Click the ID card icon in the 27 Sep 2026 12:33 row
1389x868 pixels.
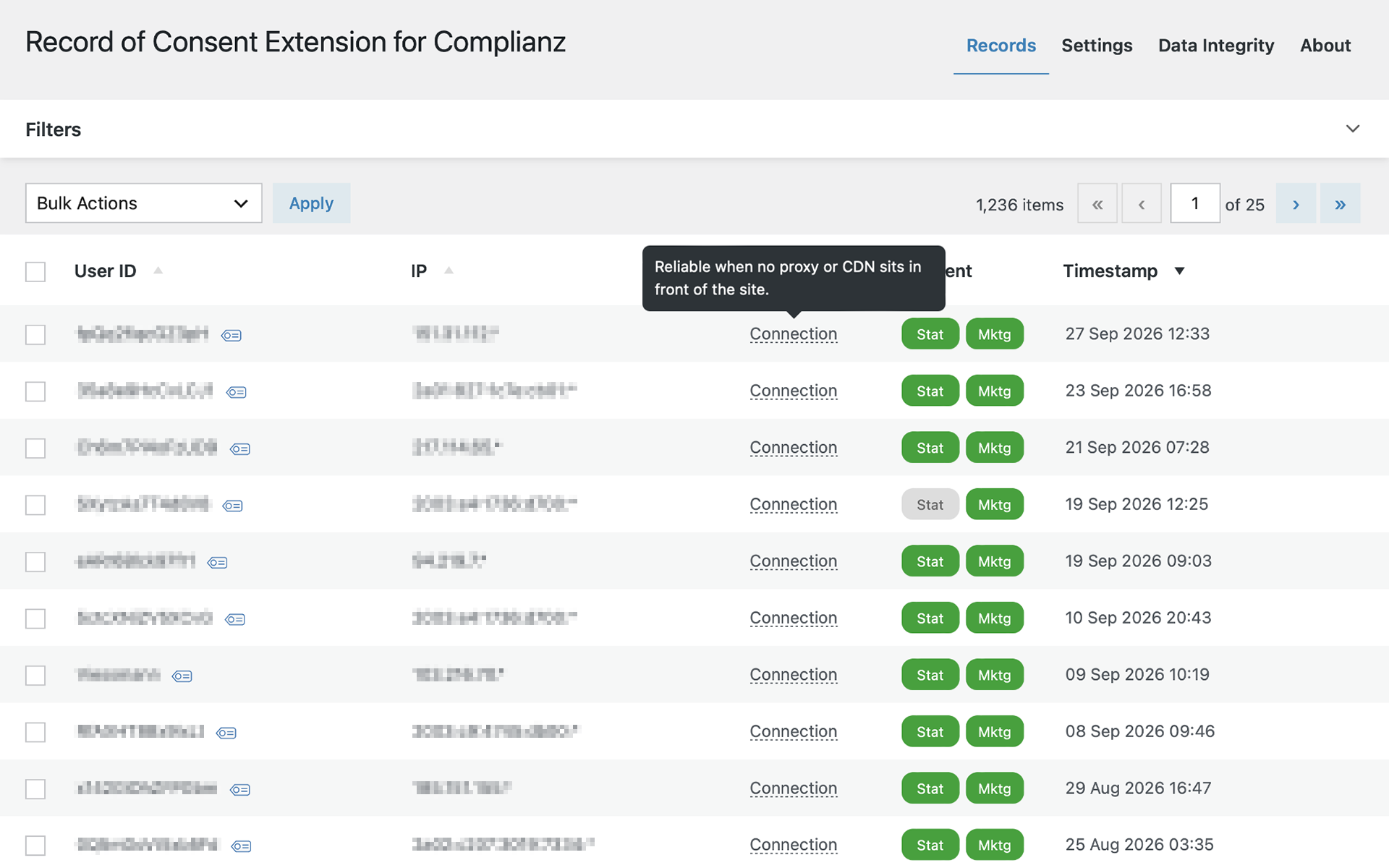point(231,335)
